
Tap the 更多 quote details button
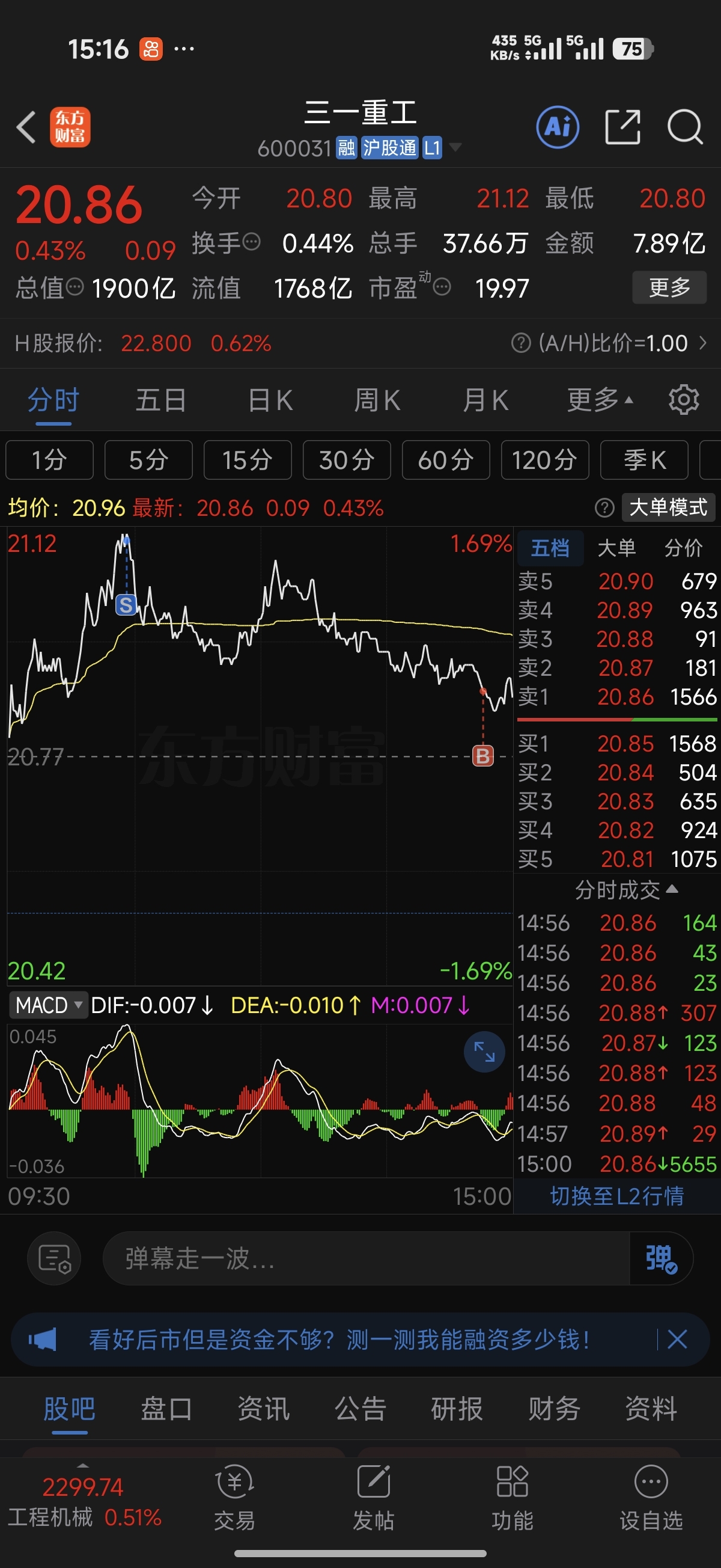(669, 287)
